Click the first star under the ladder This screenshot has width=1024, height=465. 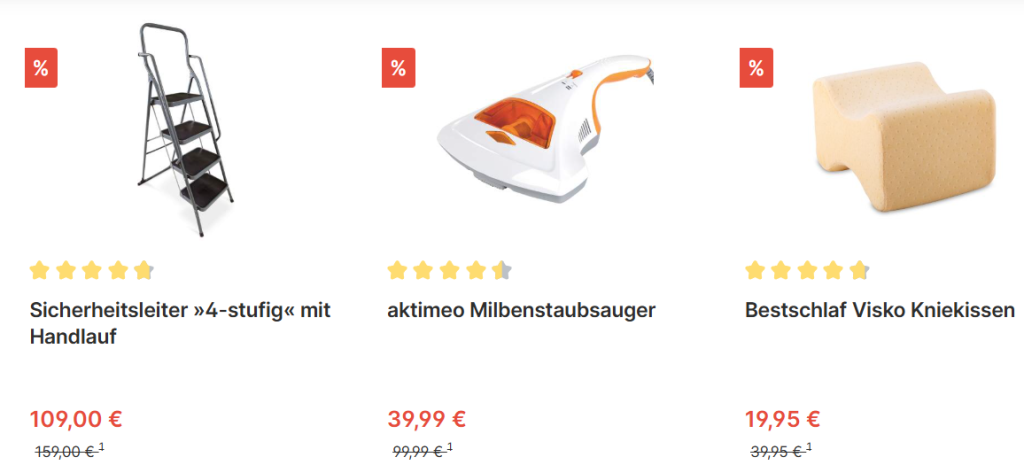(x=40, y=270)
